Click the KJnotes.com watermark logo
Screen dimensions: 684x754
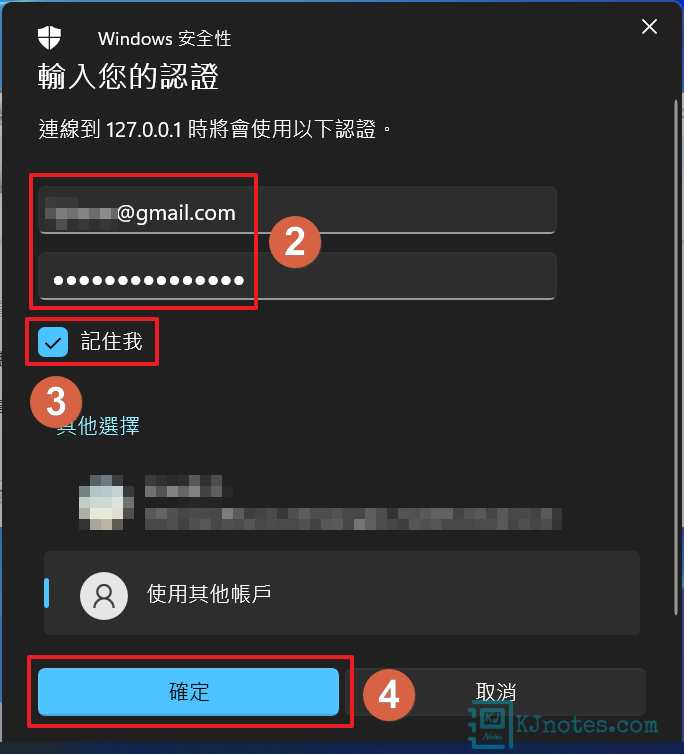[563, 724]
